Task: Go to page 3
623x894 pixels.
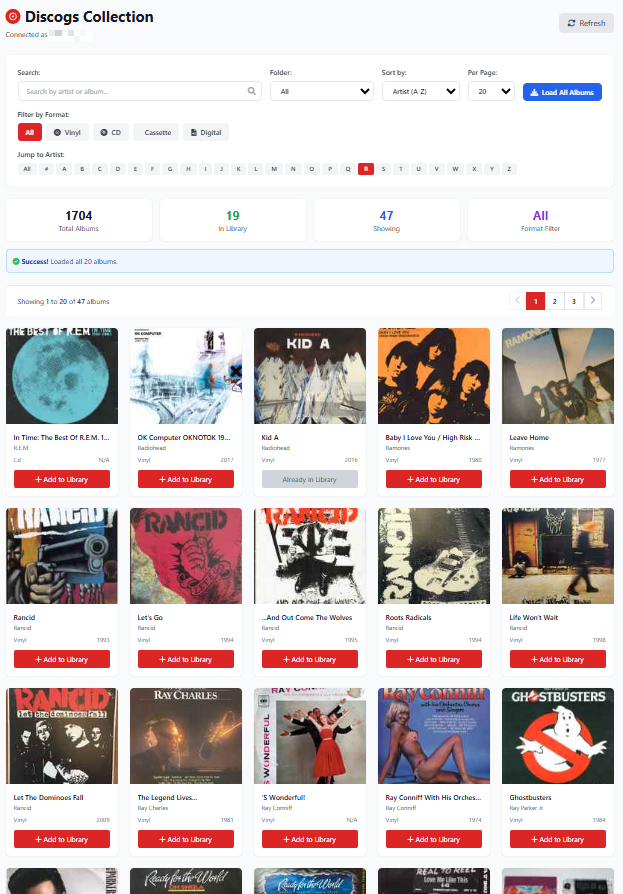Action: click(573, 301)
